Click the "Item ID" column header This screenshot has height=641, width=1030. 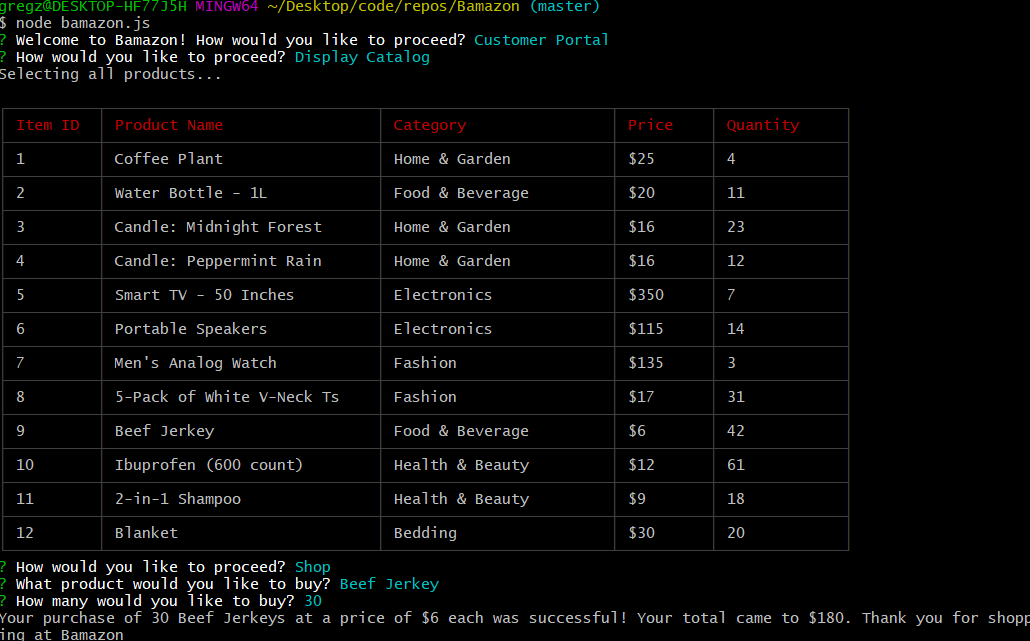pyautogui.click(x=48, y=125)
